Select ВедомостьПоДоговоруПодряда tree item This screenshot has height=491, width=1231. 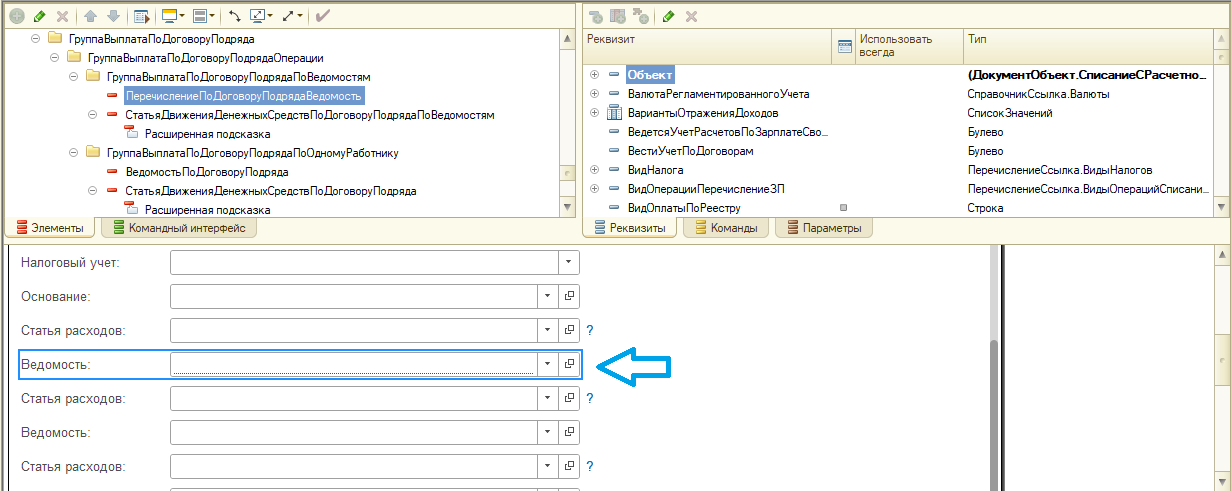[x=192, y=172]
